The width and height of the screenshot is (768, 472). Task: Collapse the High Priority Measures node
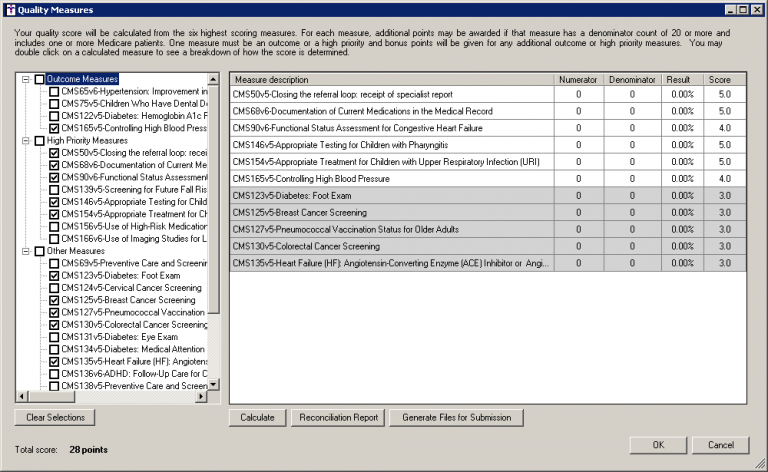(x=26, y=141)
